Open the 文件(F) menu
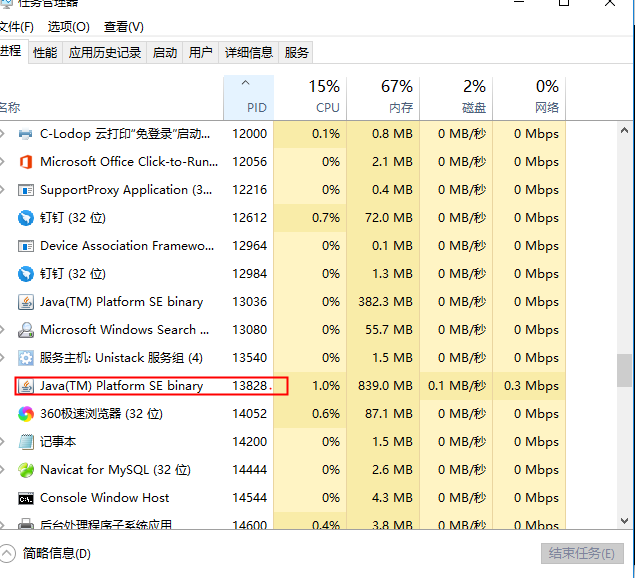635x578 pixels. (x=16, y=27)
